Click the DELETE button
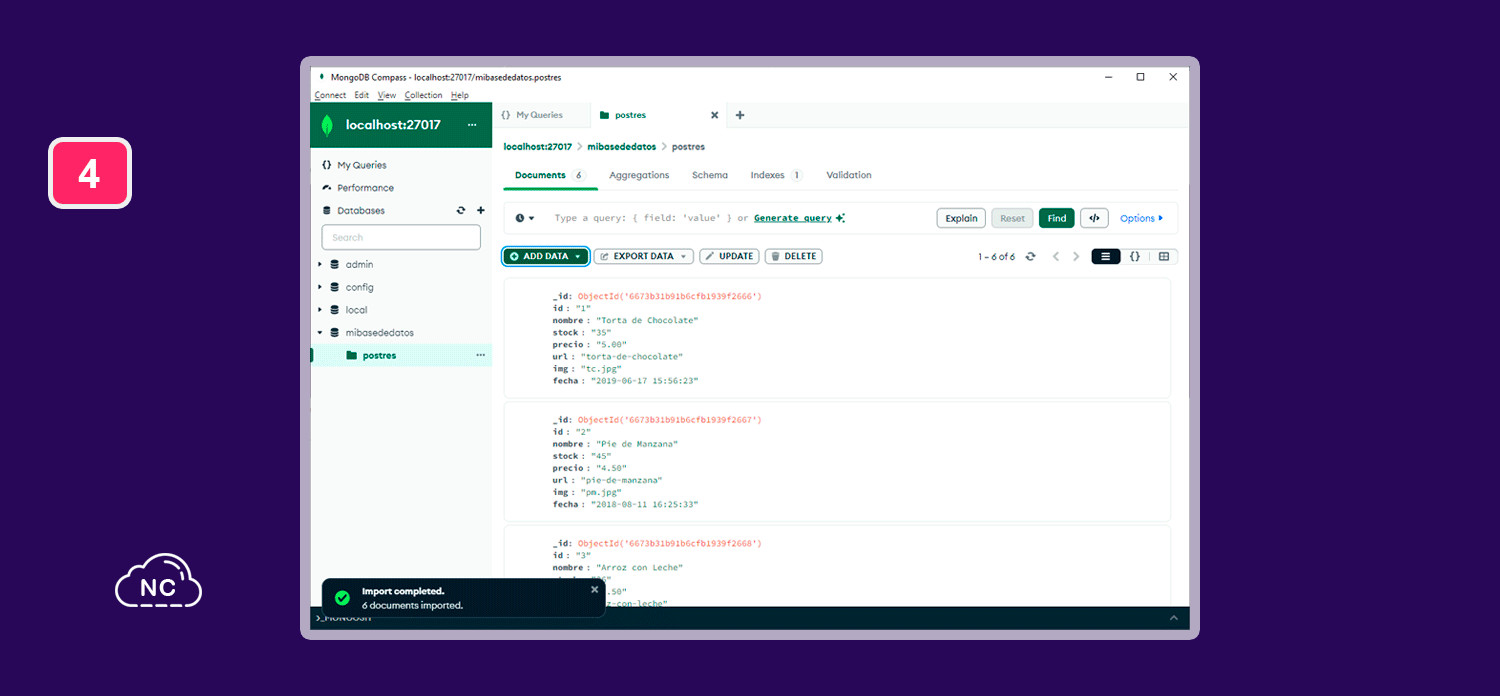The width and height of the screenshot is (1500, 696). pyautogui.click(x=794, y=257)
